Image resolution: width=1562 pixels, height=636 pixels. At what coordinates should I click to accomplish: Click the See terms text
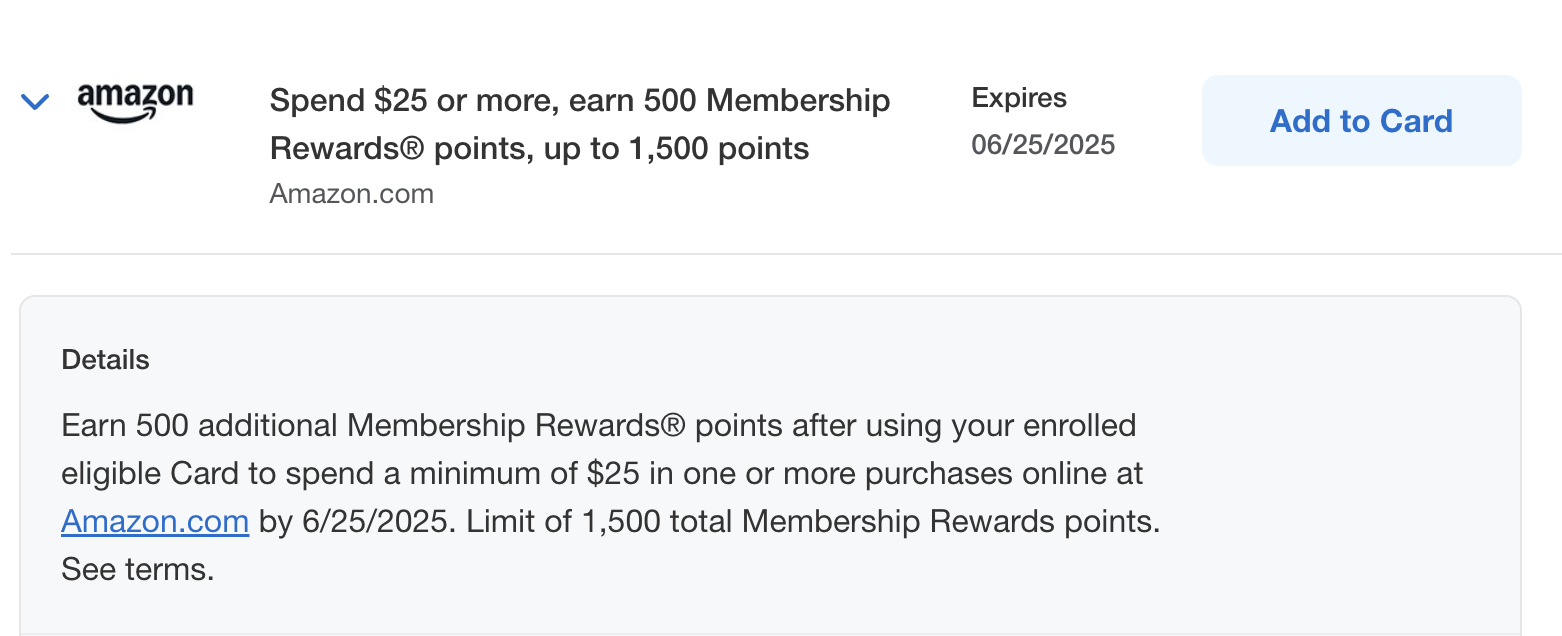click(138, 570)
